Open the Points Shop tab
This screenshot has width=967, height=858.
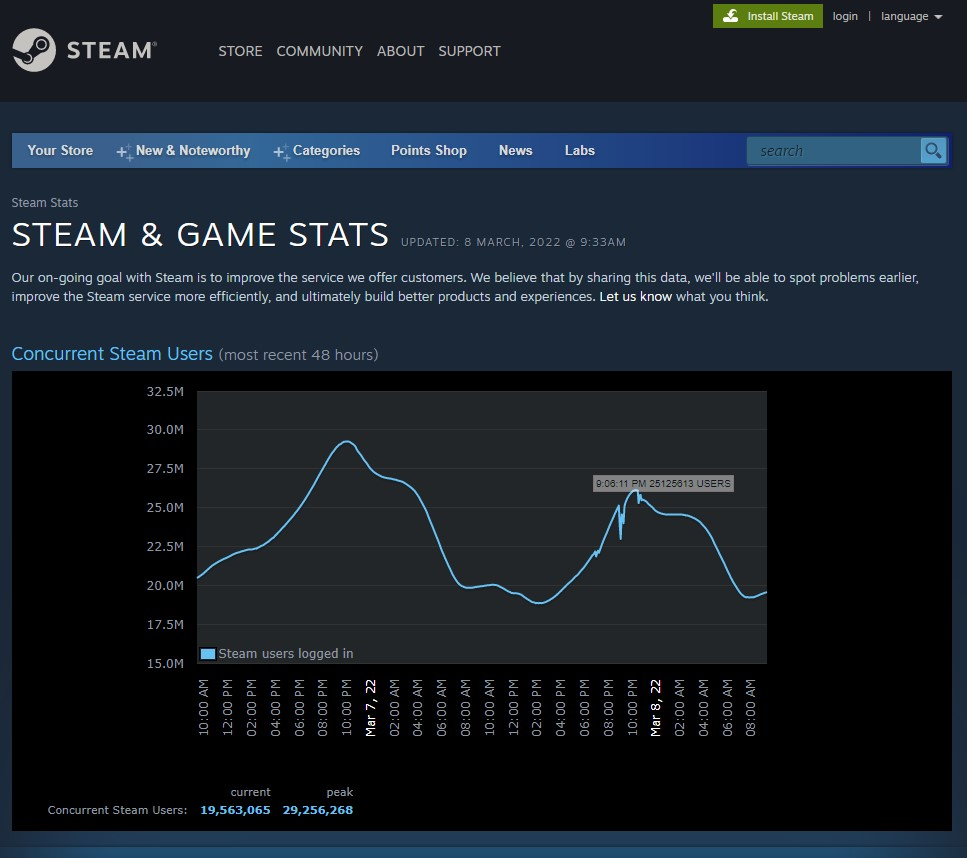[429, 151]
